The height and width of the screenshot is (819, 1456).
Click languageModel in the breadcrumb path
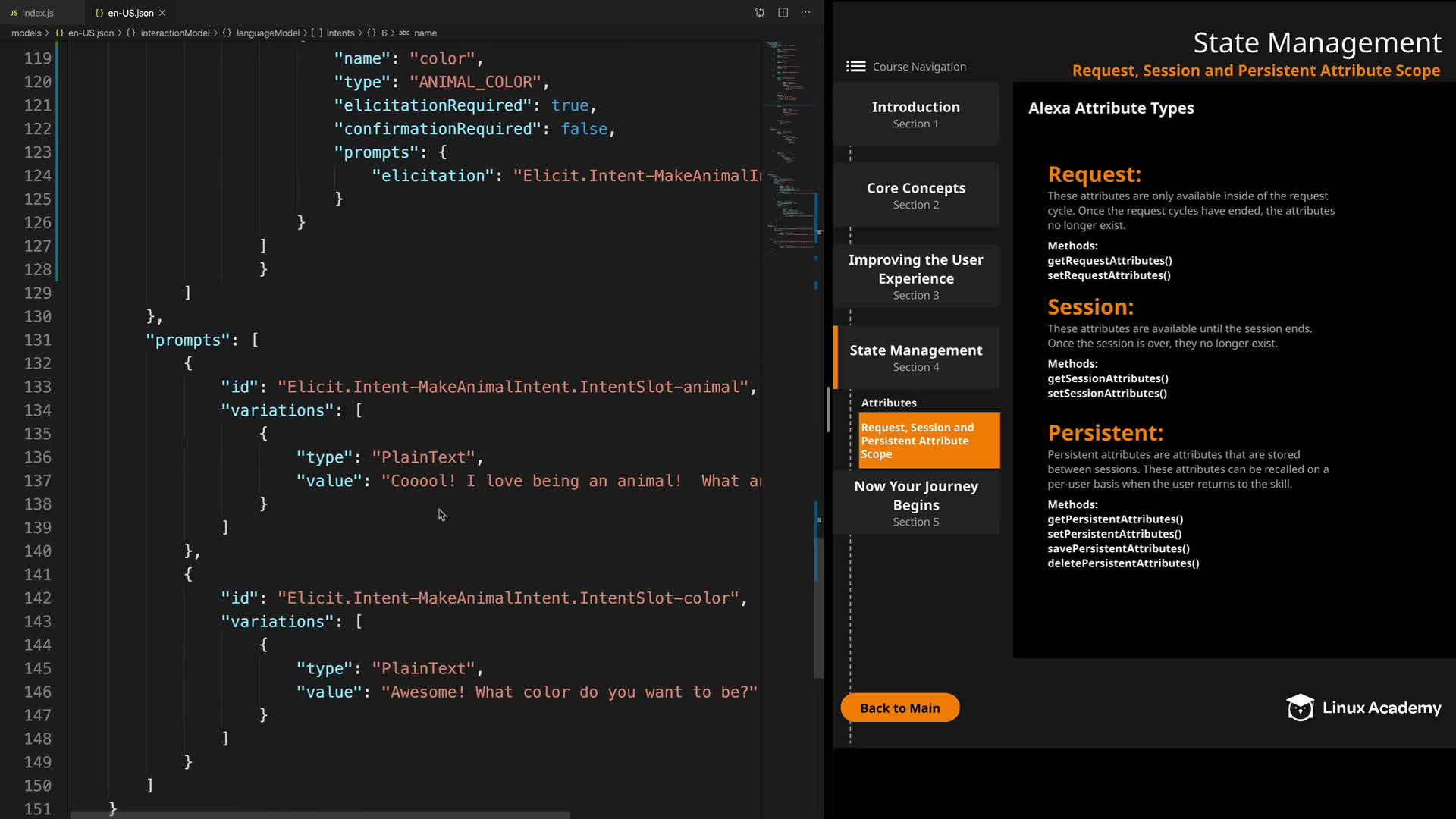(268, 33)
